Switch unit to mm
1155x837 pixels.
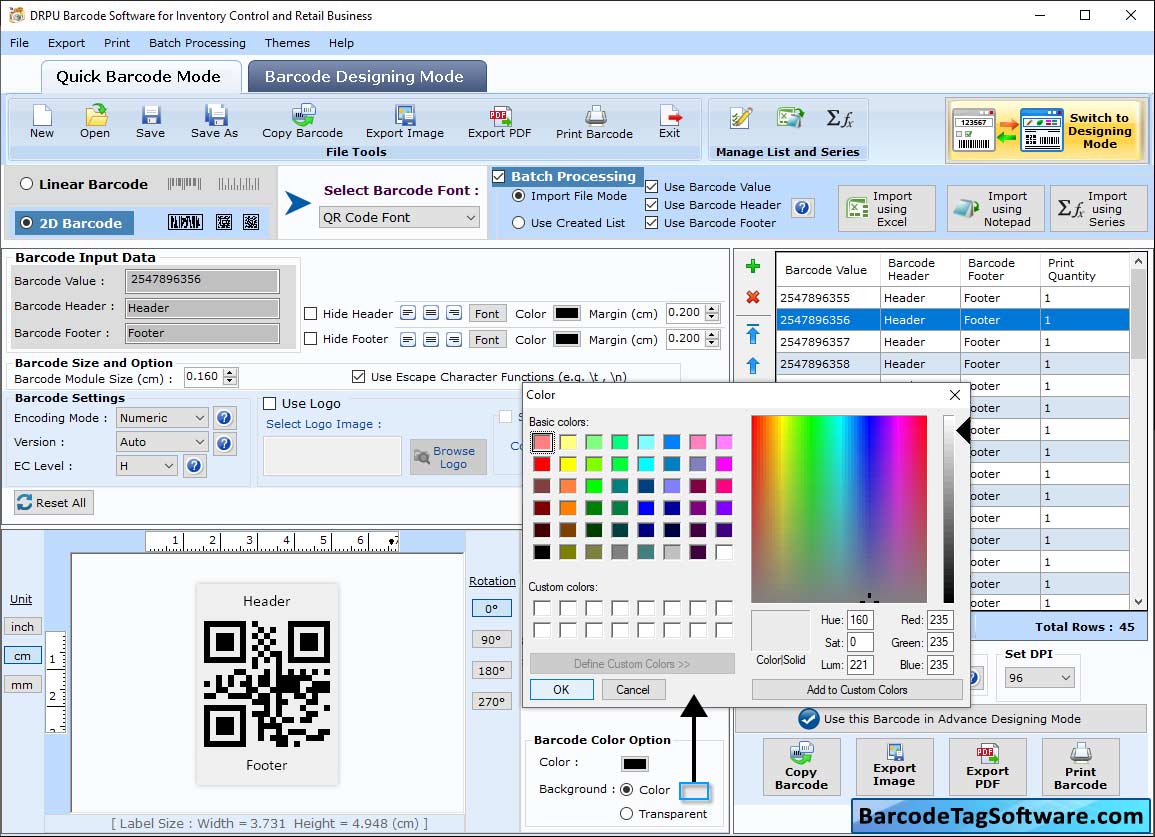coord(22,684)
